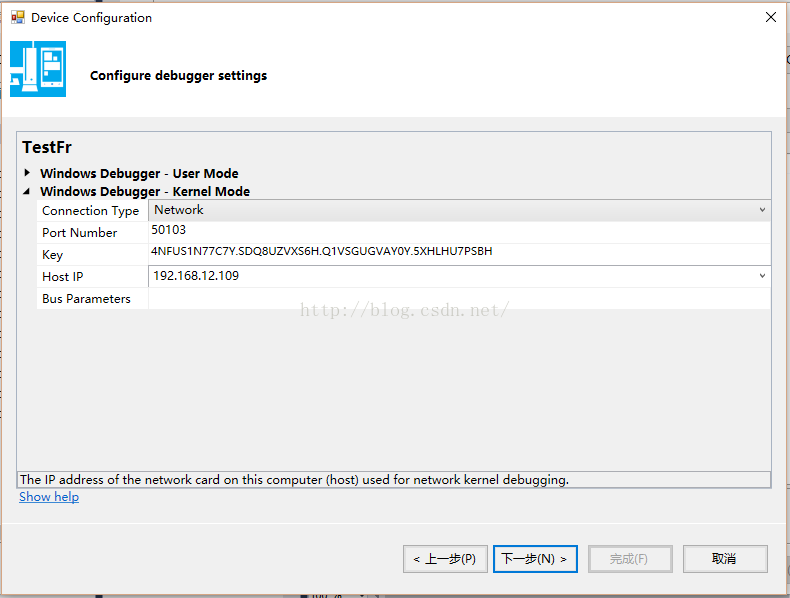The image size is (790, 598).
Task: Select the Connection Type label
Action: click(91, 211)
